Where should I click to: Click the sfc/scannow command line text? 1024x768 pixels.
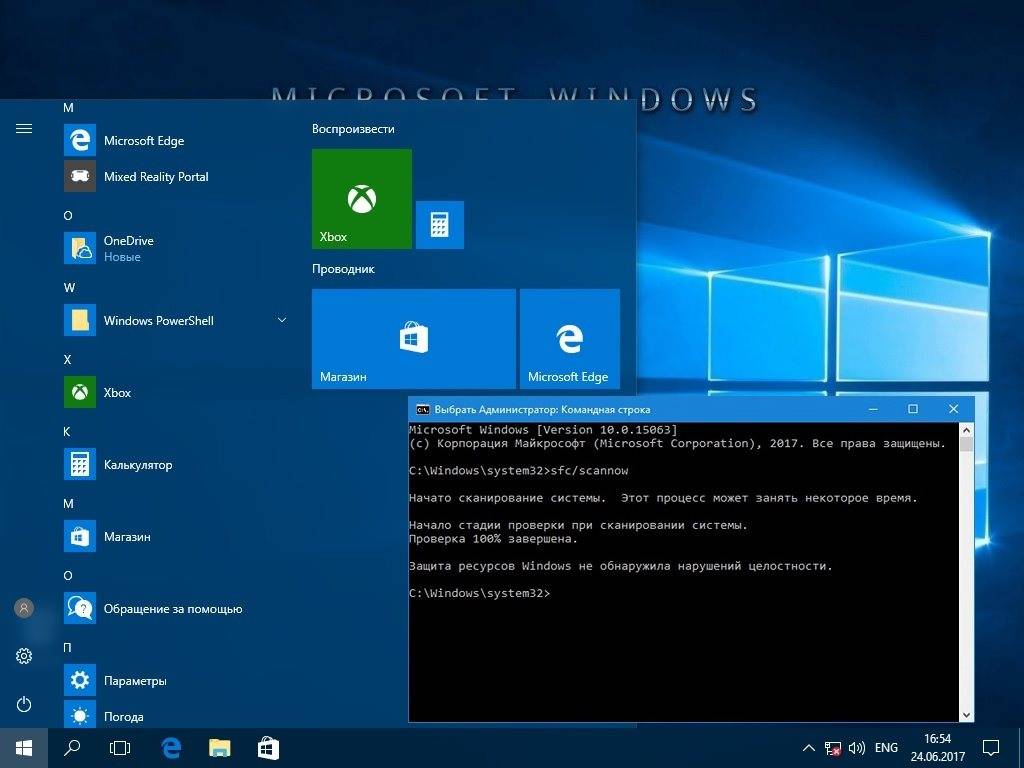[x=590, y=470]
